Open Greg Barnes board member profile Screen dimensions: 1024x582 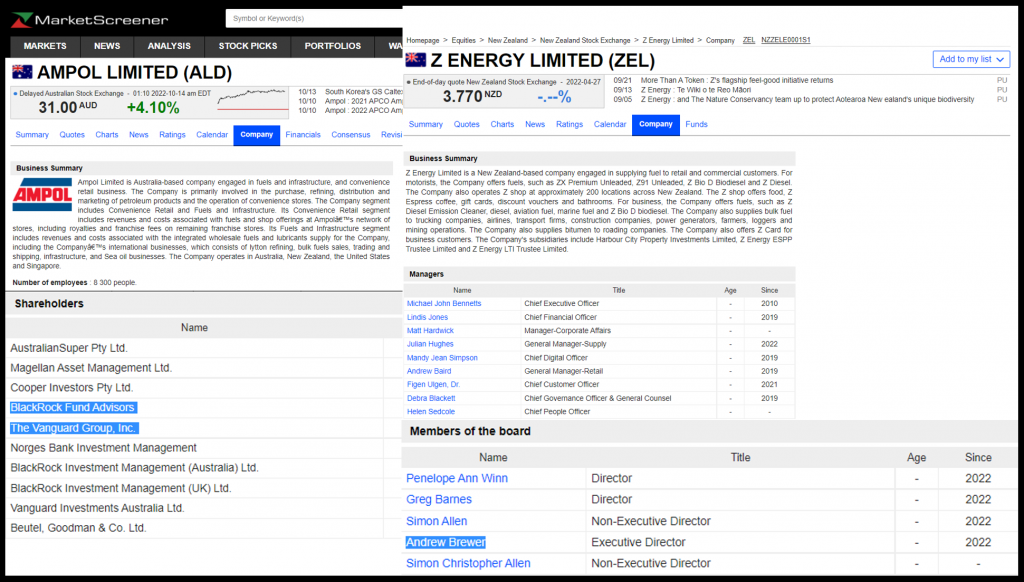pos(439,499)
